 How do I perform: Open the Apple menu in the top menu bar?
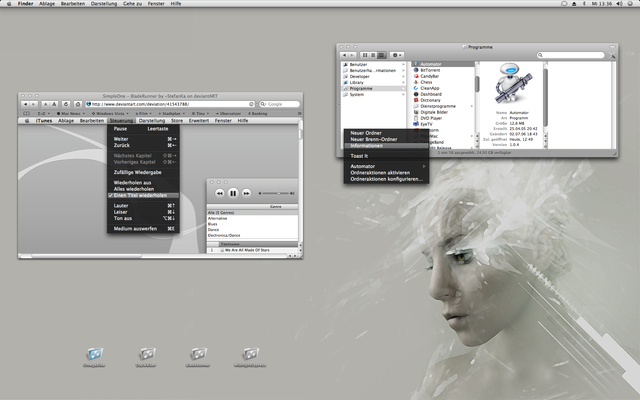pos(9,4)
